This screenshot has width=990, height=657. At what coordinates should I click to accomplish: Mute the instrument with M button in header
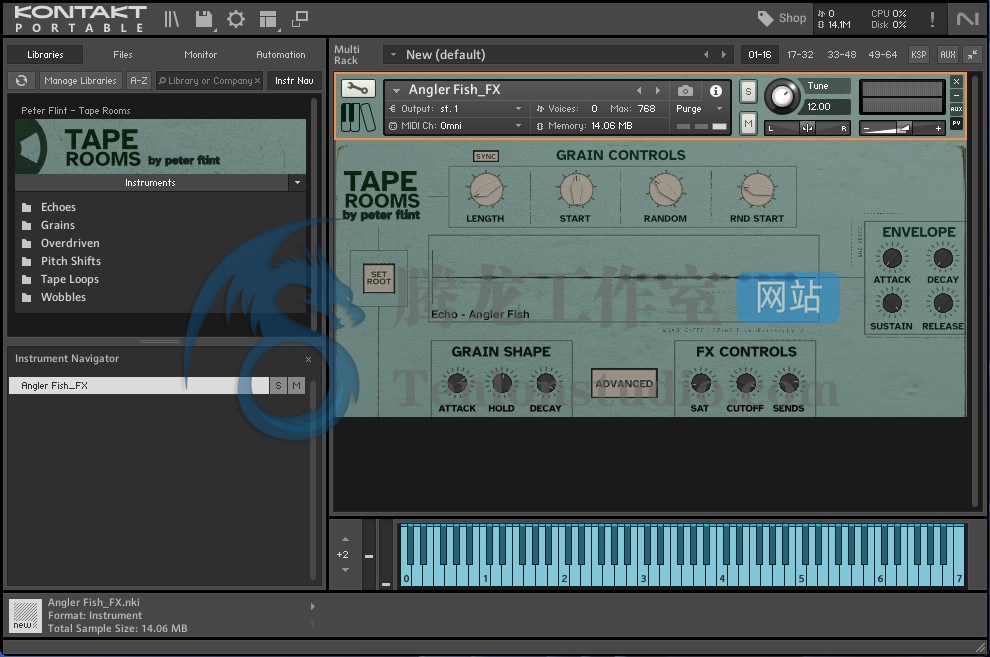pos(748,123)
